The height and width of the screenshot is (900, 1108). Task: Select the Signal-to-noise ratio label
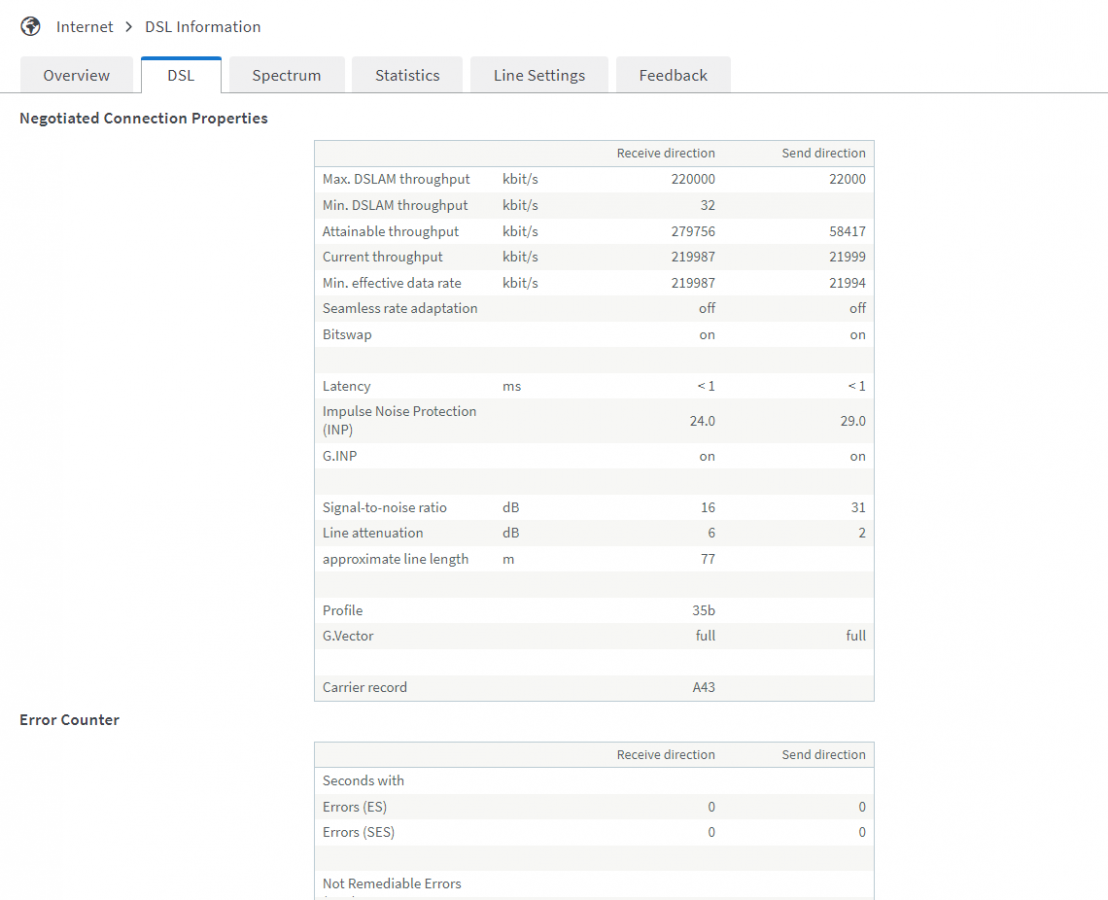click(x=384, y=508)
